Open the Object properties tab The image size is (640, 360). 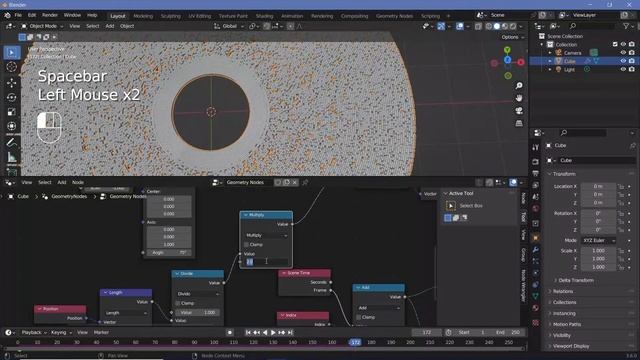pos(536,238)
